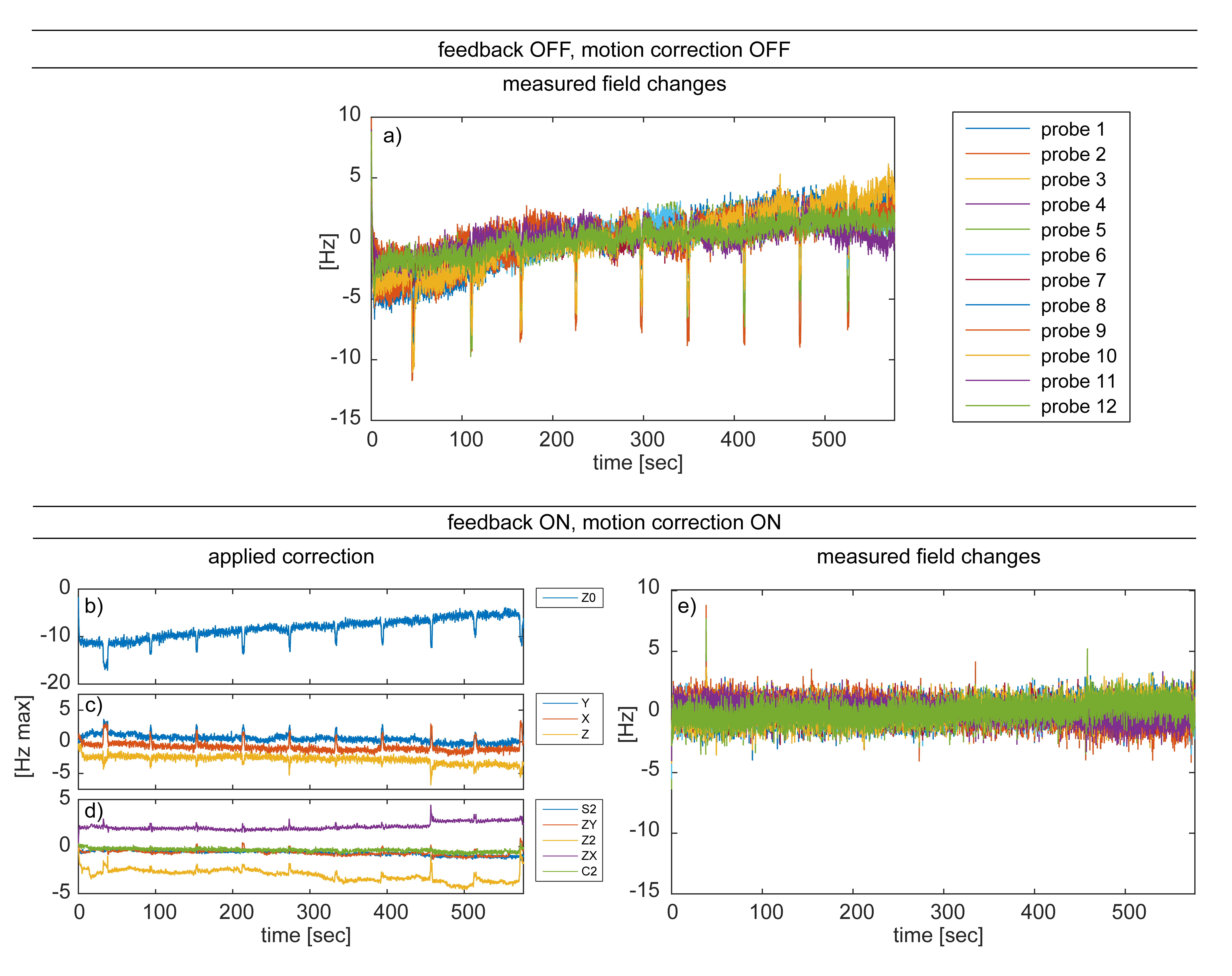Click the Z2 legend label
The width and height of the screenshot is (1232, 976).
[589, 840]
